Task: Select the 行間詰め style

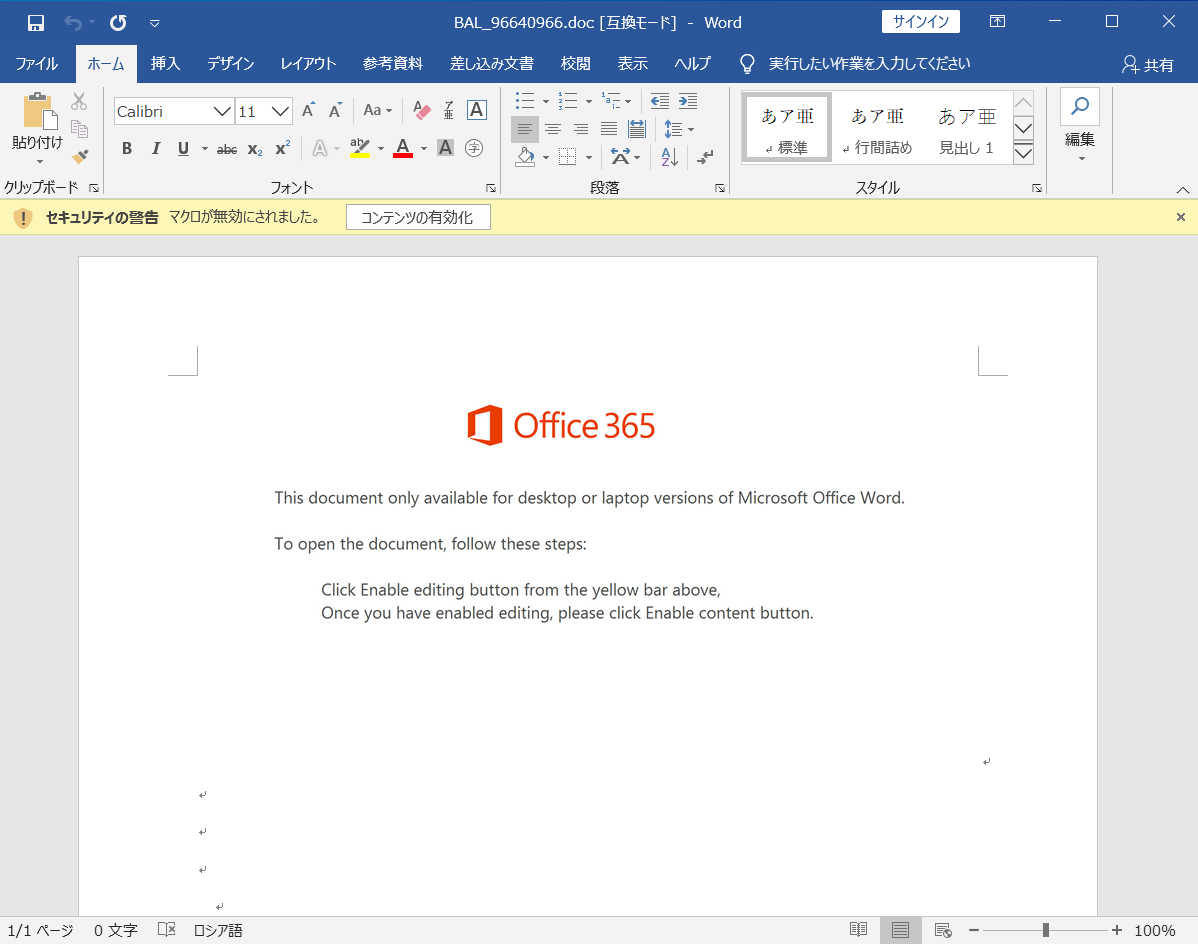Action: click(x=877, y=128)
